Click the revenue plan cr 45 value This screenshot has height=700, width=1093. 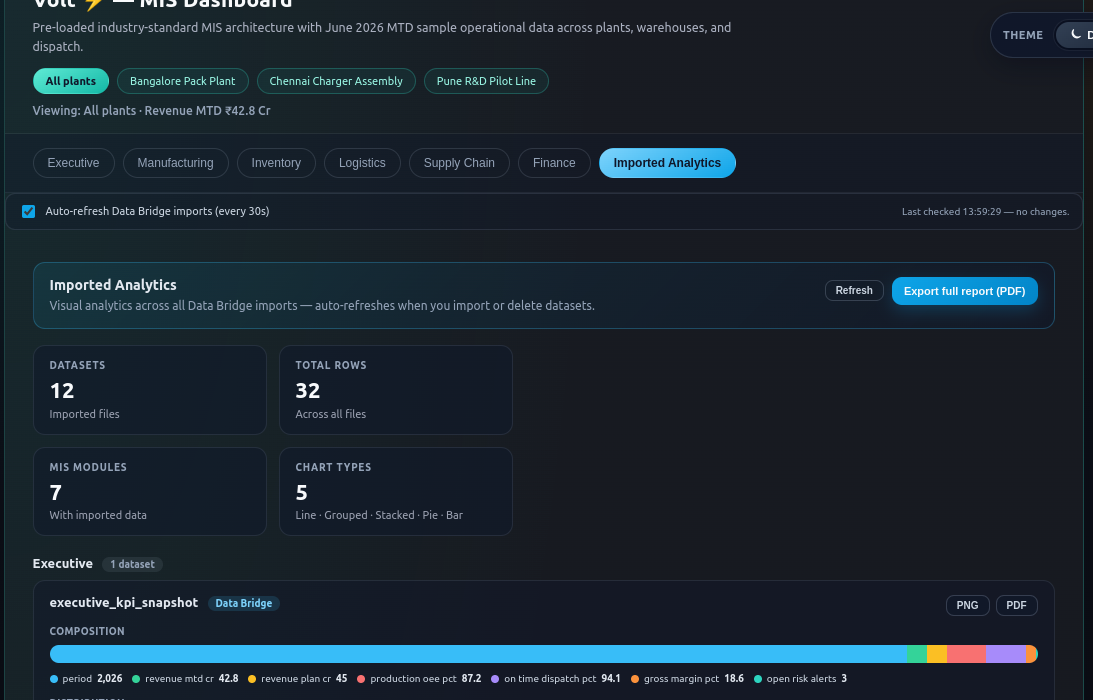point(342,678)
